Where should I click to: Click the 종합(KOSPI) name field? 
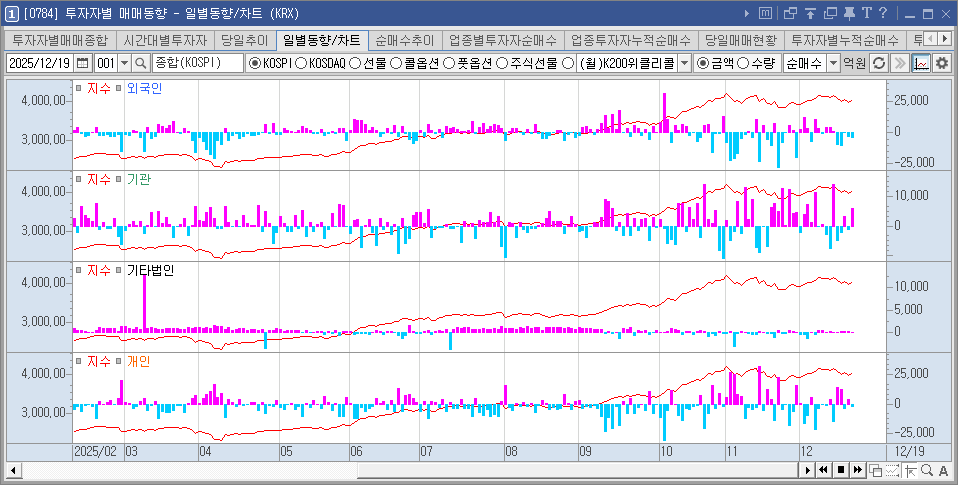click(197, 63)
